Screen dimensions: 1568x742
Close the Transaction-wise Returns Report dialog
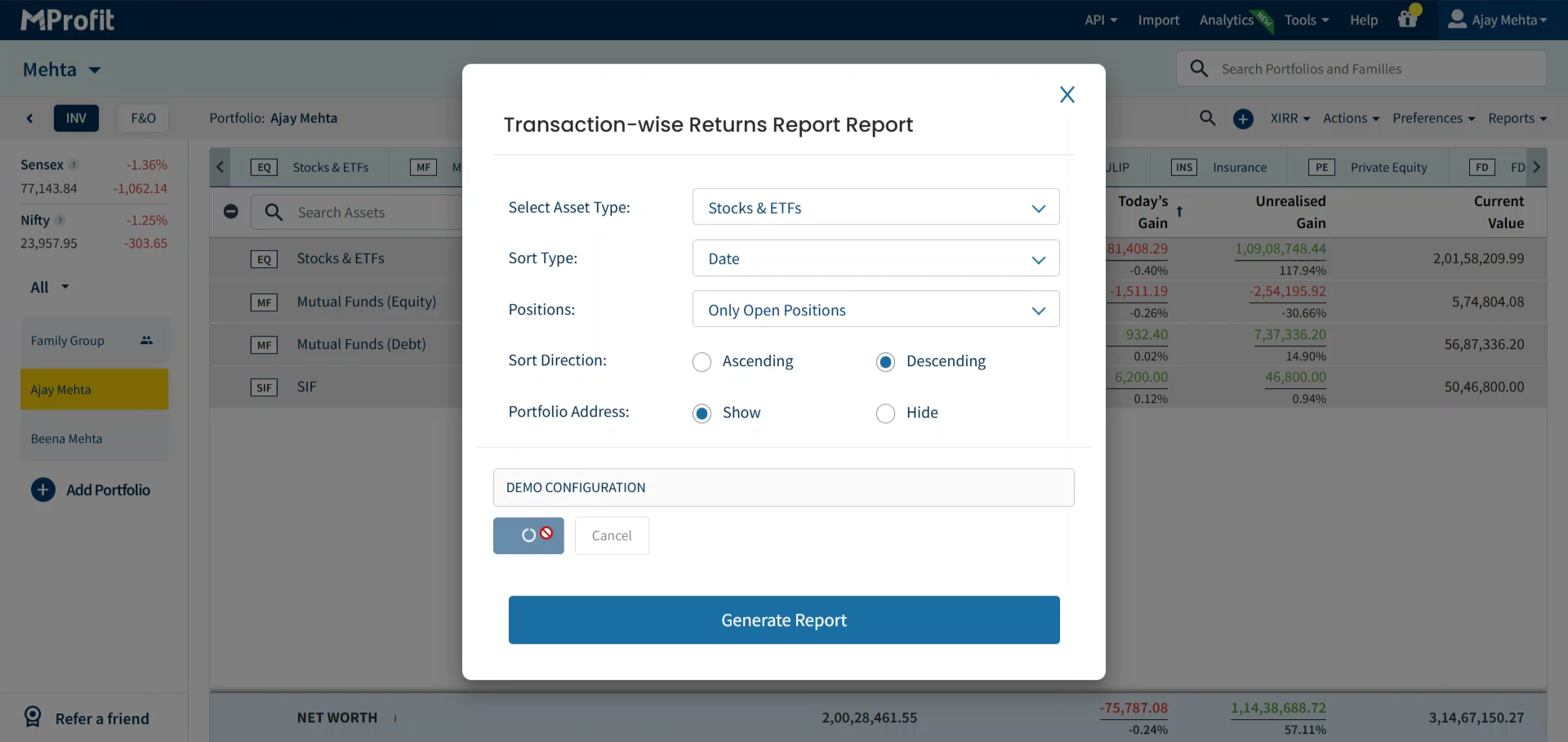click(x=1067, y=95)
